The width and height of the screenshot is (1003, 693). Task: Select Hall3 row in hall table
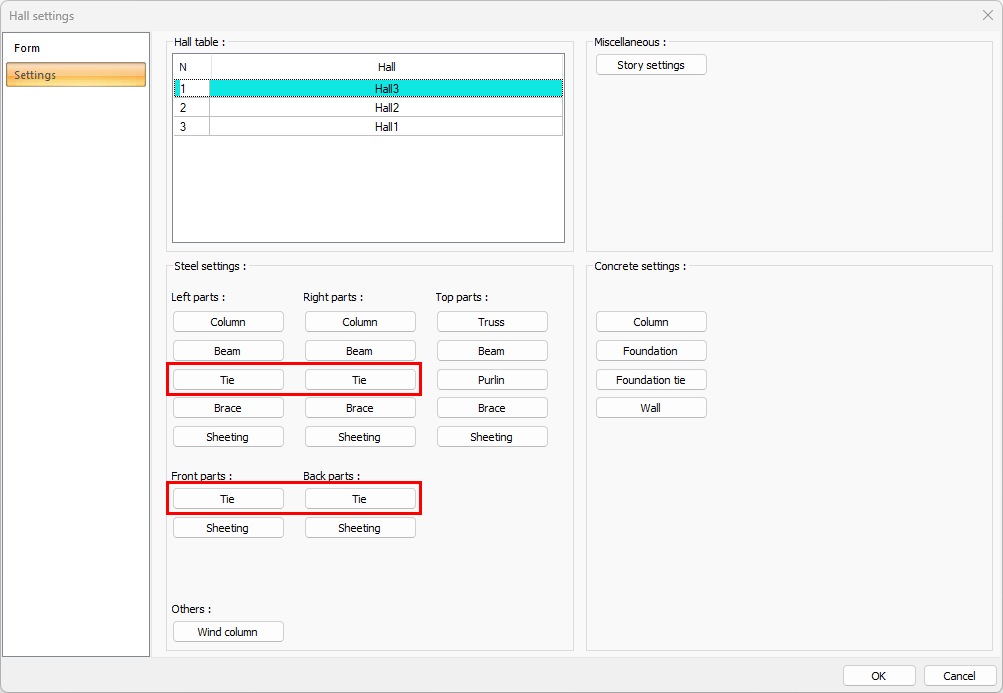point(386,89)
